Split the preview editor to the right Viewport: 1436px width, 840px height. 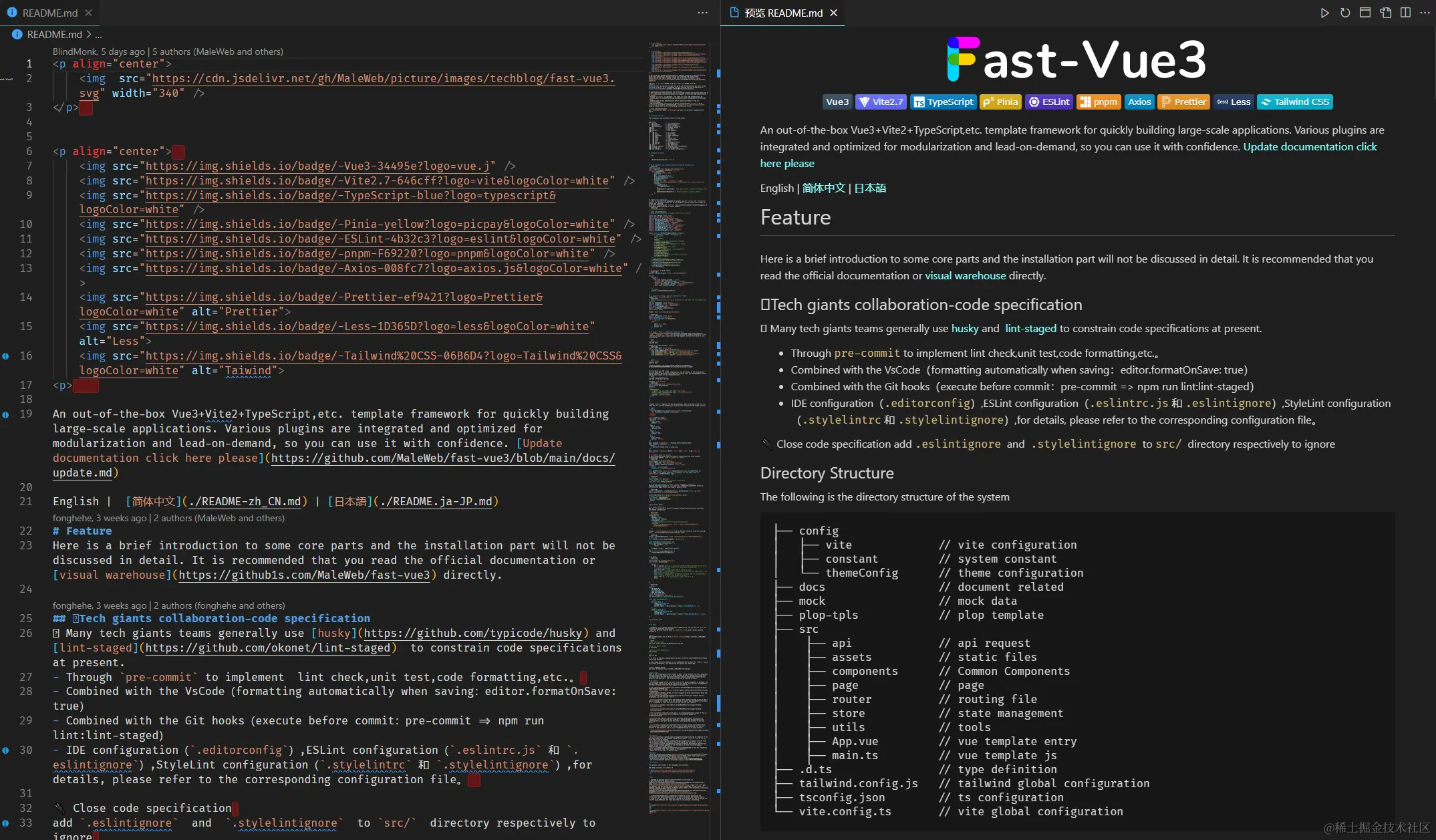pyautogui.click(x=1406, y=13)
